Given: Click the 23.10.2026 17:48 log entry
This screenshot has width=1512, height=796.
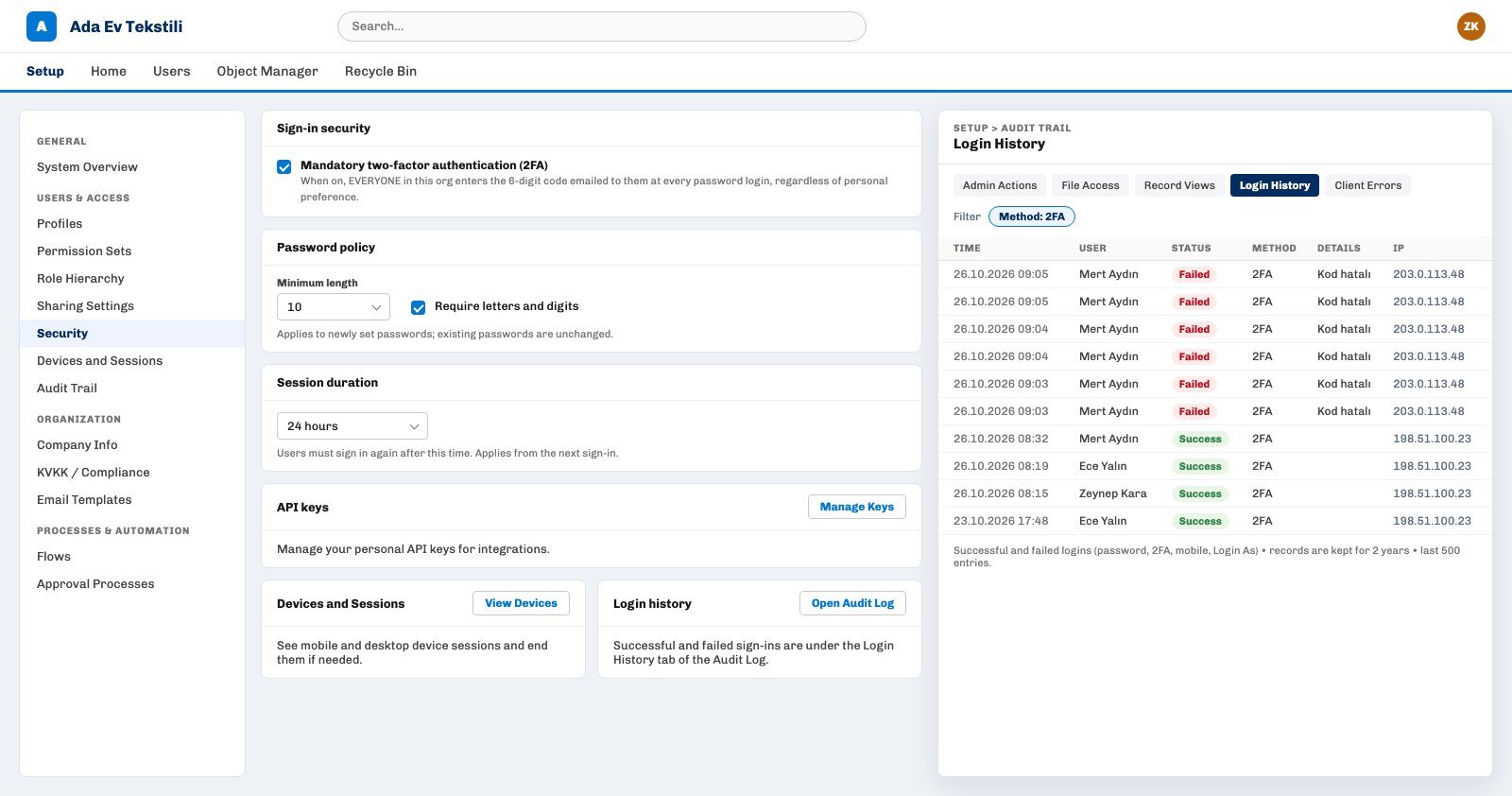Looking at the screenshot, I should coord(1215,521).
